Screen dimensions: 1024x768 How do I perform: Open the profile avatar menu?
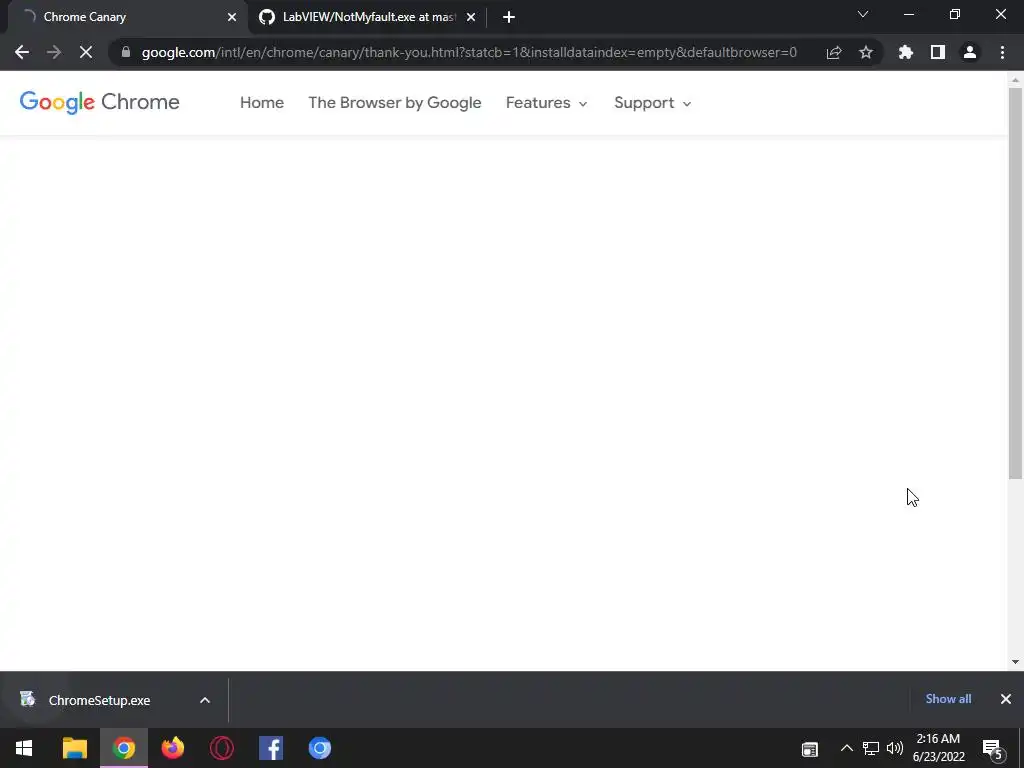[x=970, y=52]
